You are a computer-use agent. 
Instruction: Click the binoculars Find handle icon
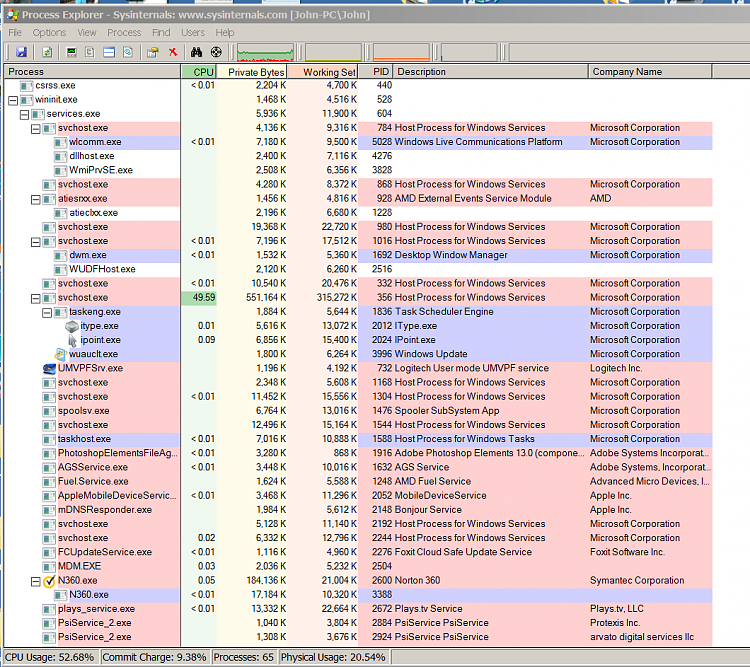pyautogui.click(x=197, y=52)
